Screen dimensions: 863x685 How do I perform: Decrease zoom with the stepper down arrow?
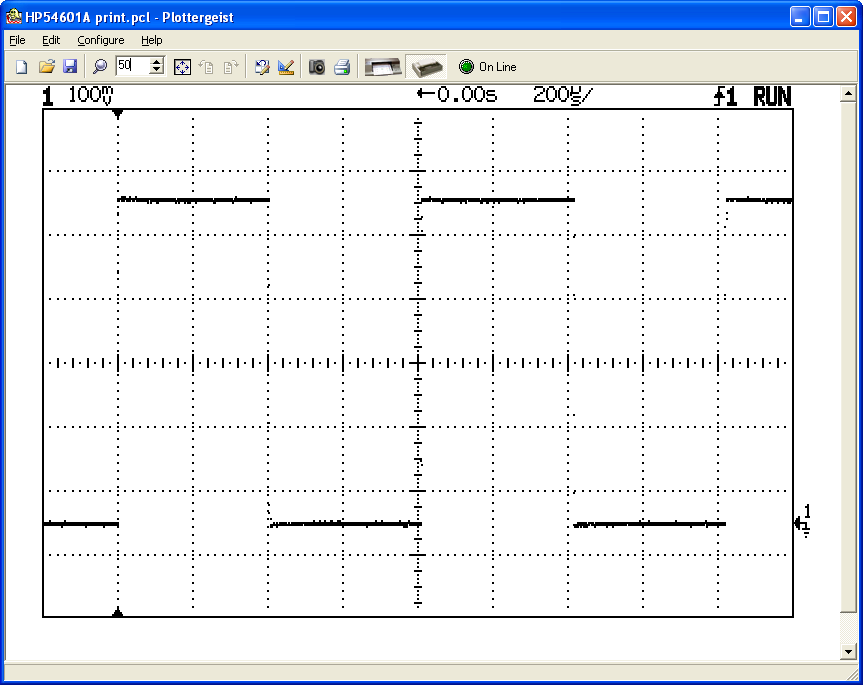[x=157, y=71]
